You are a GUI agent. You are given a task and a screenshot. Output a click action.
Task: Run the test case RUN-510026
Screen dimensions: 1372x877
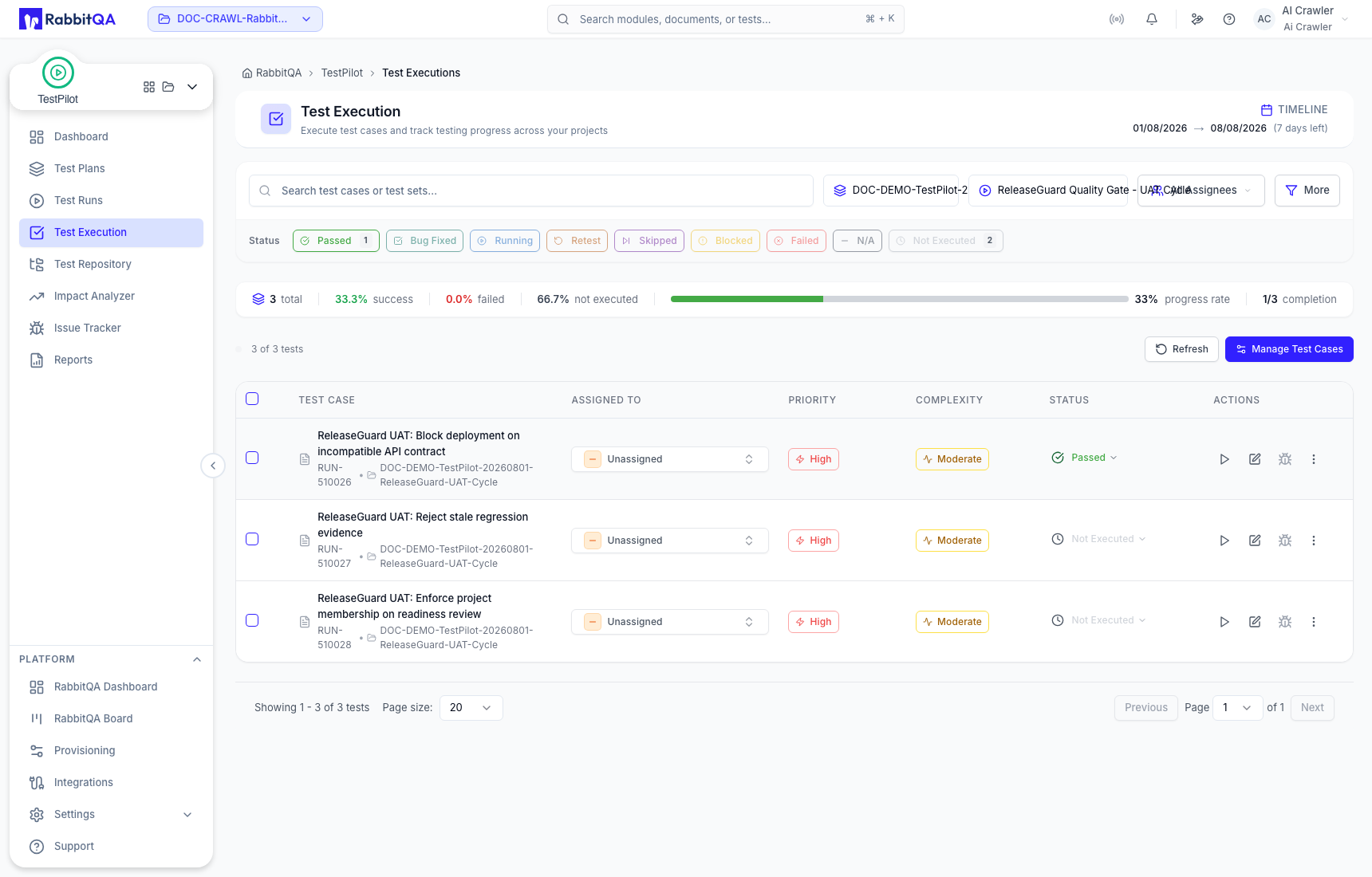coord(1224,459)
